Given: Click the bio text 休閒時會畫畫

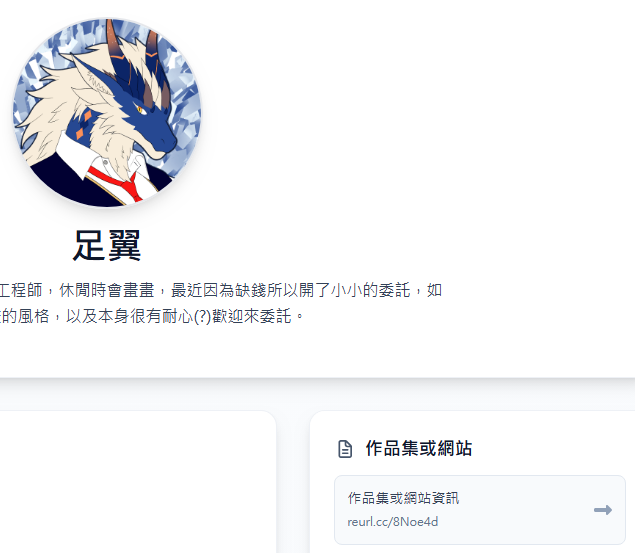Looking at the screenshot, I should click(107, 290).
